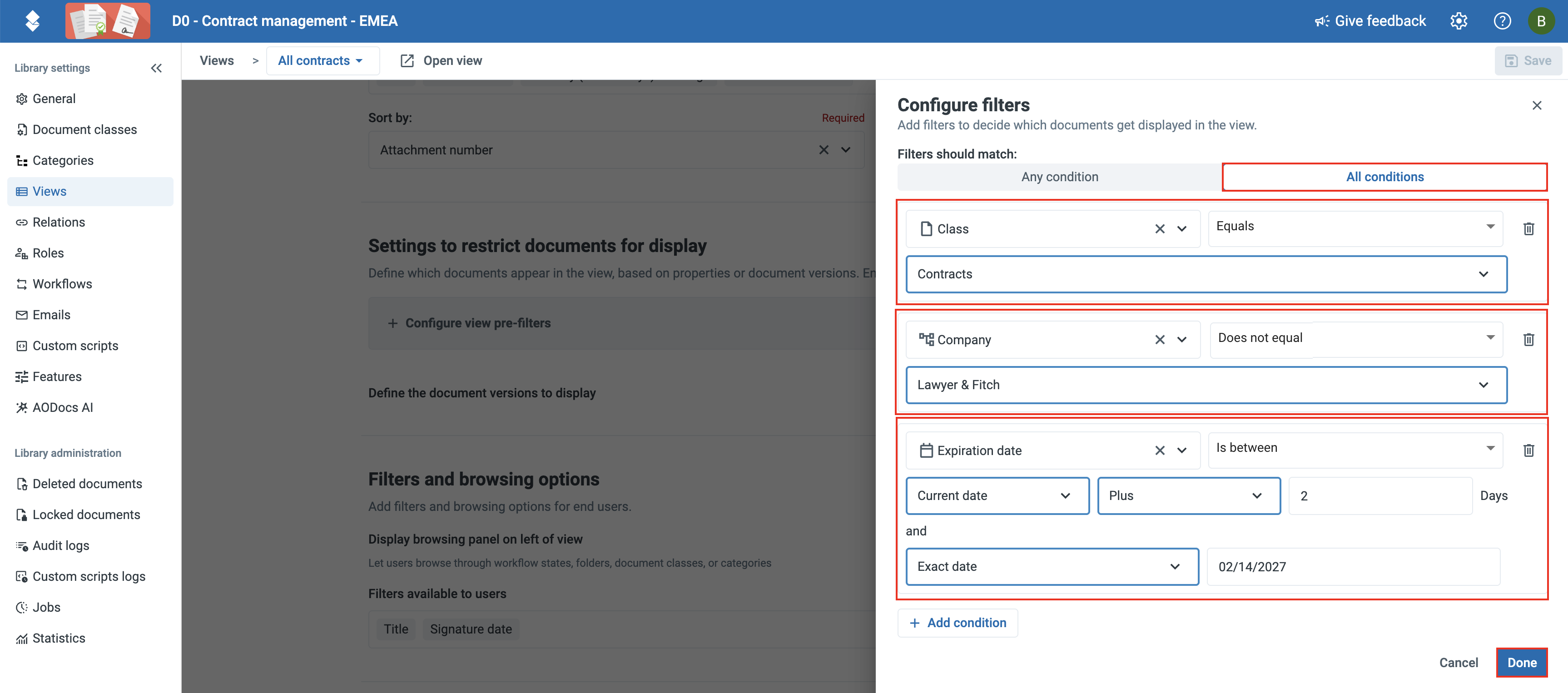
Task: Click the Cancel button
Action: [x=1458, y=663]
